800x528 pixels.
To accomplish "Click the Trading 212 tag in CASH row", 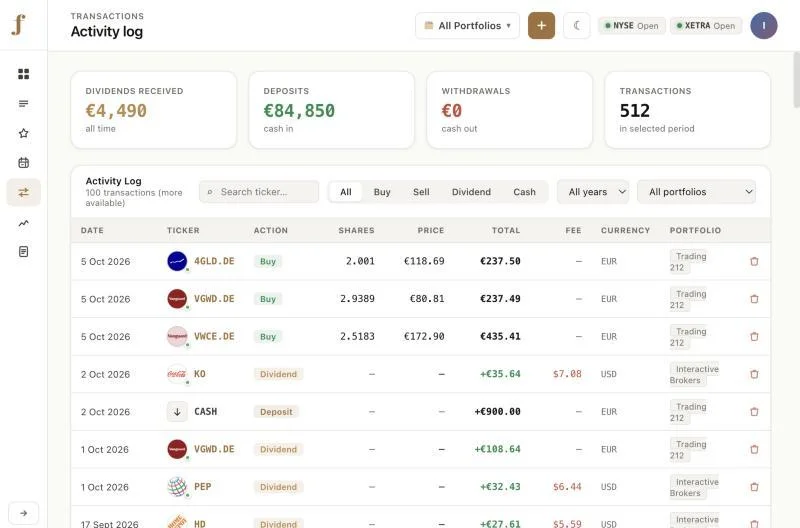I will [688, 412].
